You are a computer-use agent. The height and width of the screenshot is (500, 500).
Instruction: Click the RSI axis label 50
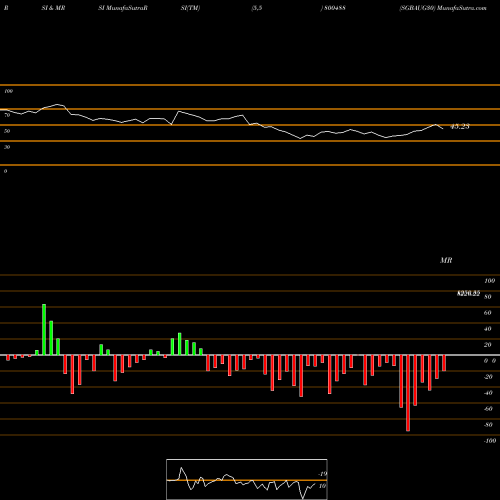[x=7, y=131]
